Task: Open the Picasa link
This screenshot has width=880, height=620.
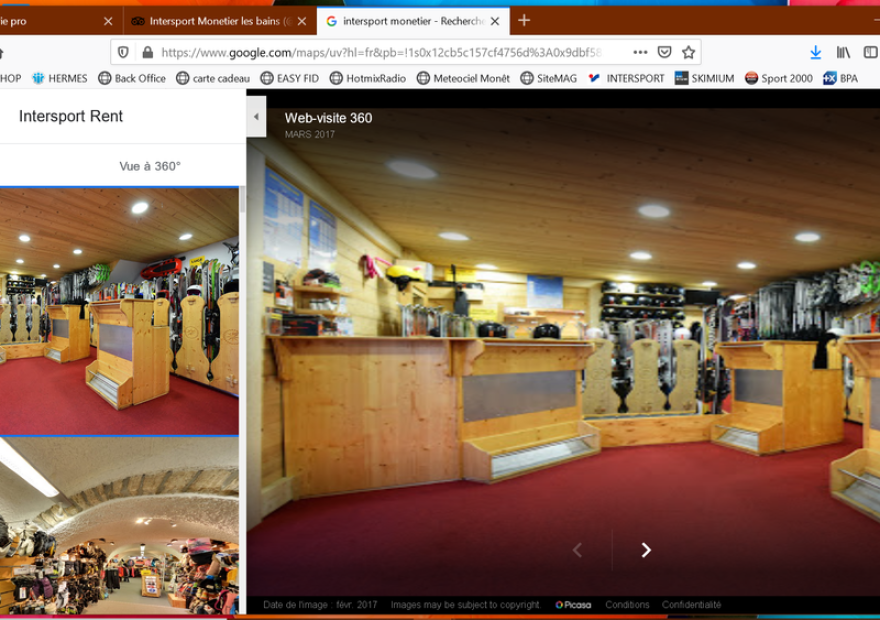Action: [573, 605]
